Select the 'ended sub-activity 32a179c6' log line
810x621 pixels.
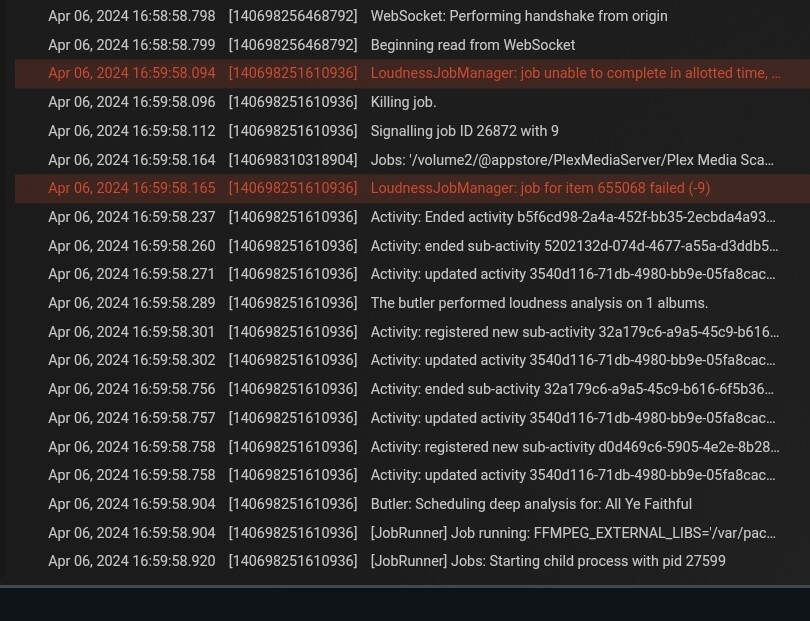click(x=571, y=389)
